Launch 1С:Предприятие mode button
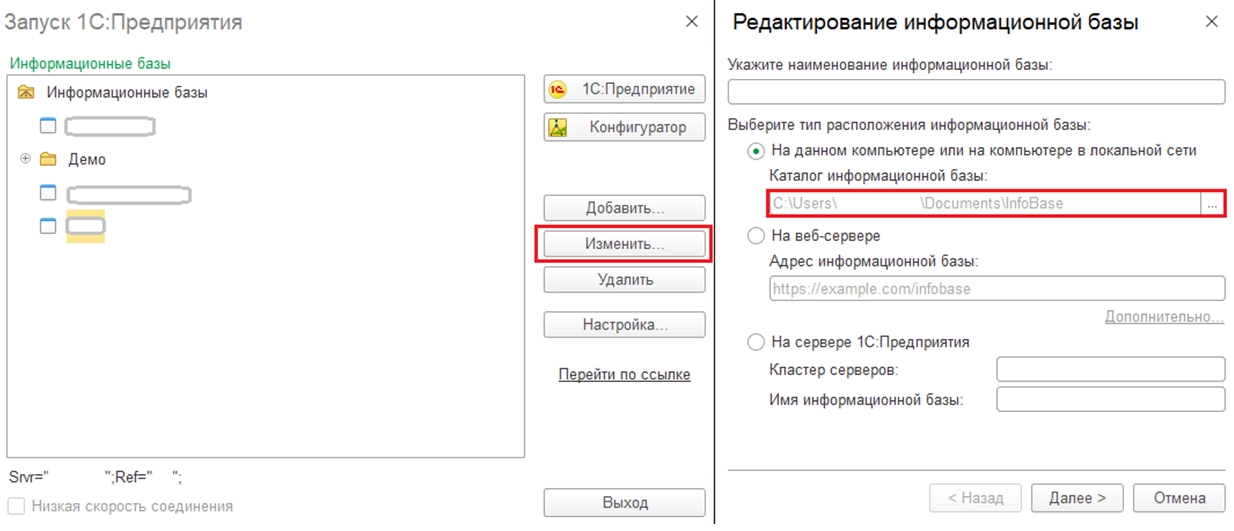Screen dimensions: 1234x531 (624, 89)
